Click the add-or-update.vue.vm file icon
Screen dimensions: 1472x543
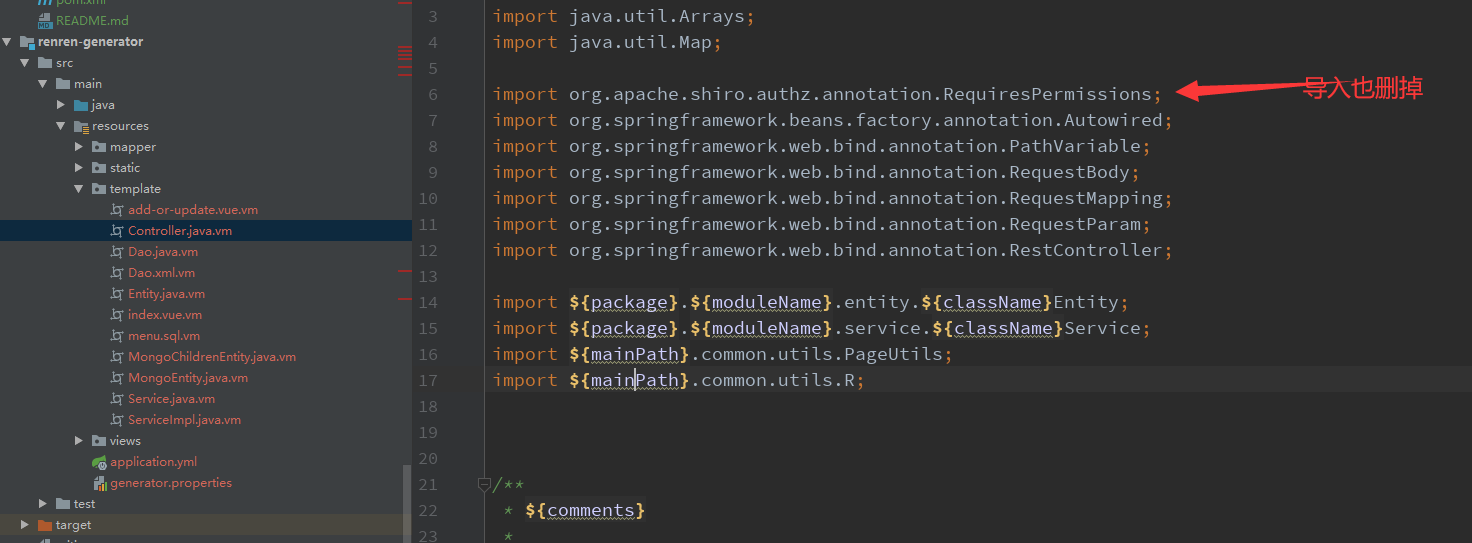click(x=117, y=210)
